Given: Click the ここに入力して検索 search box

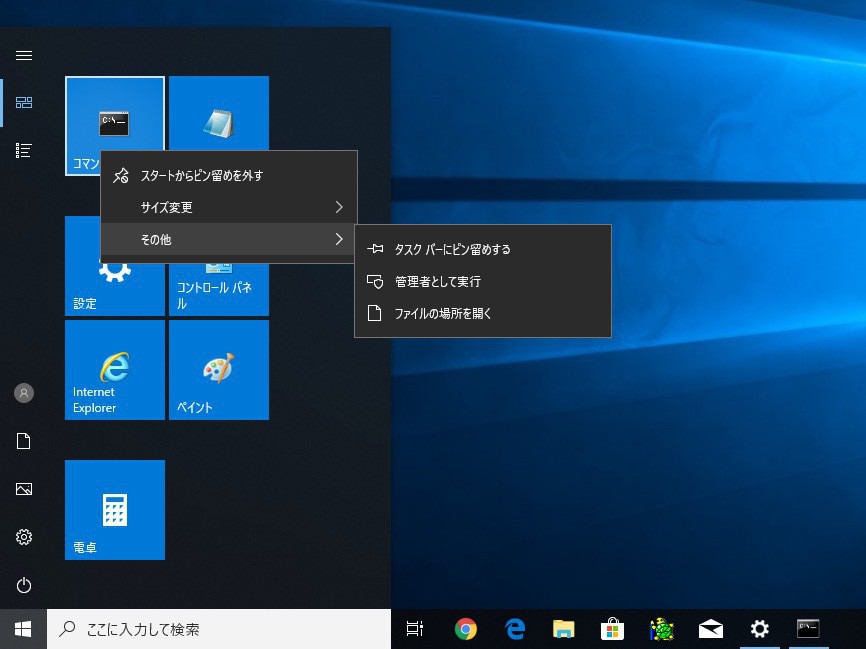Looking at the screenshot, I should pos(218,629).
